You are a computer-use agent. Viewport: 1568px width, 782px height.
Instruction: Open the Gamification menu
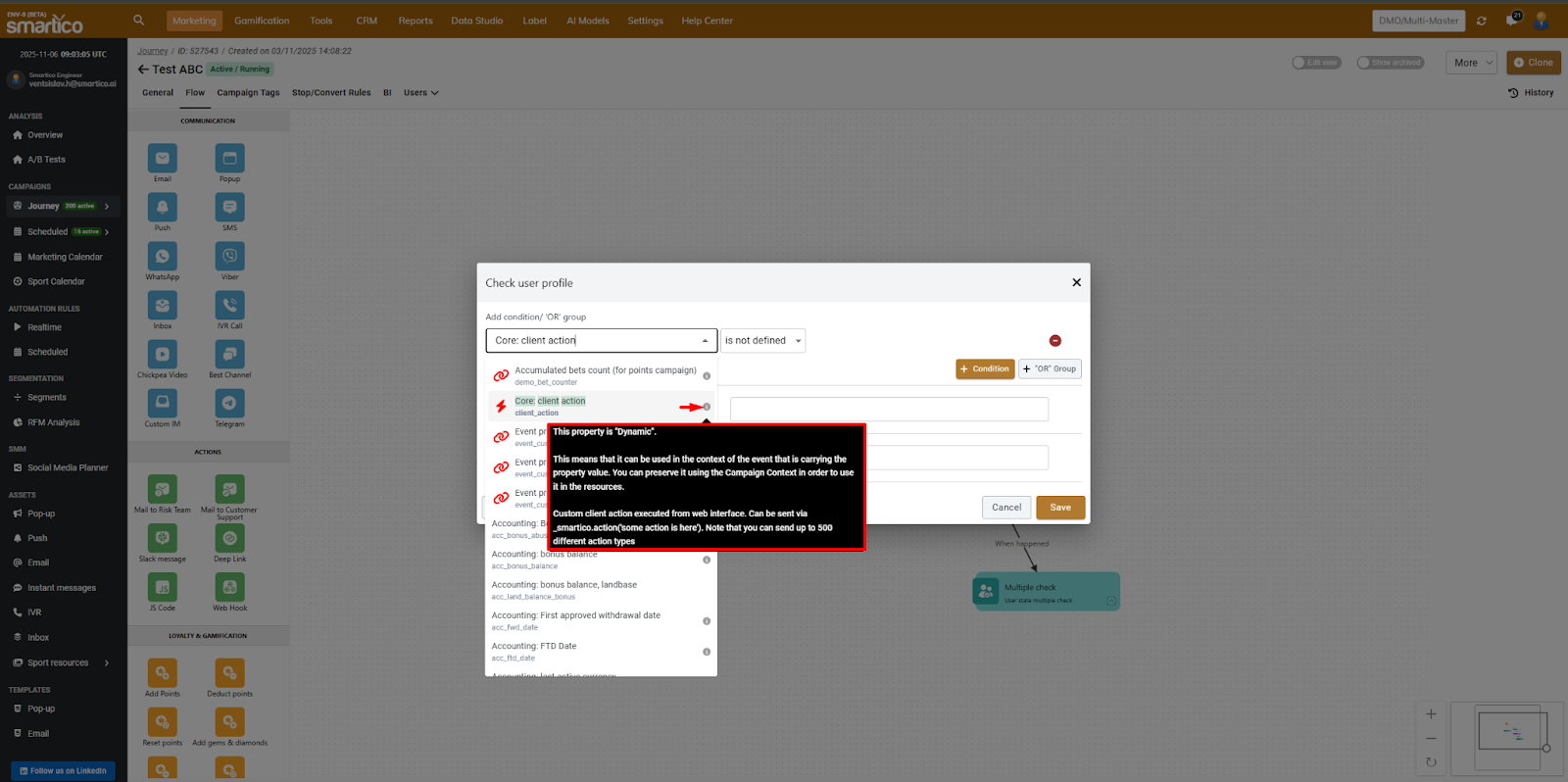click(x=262, y=21)
